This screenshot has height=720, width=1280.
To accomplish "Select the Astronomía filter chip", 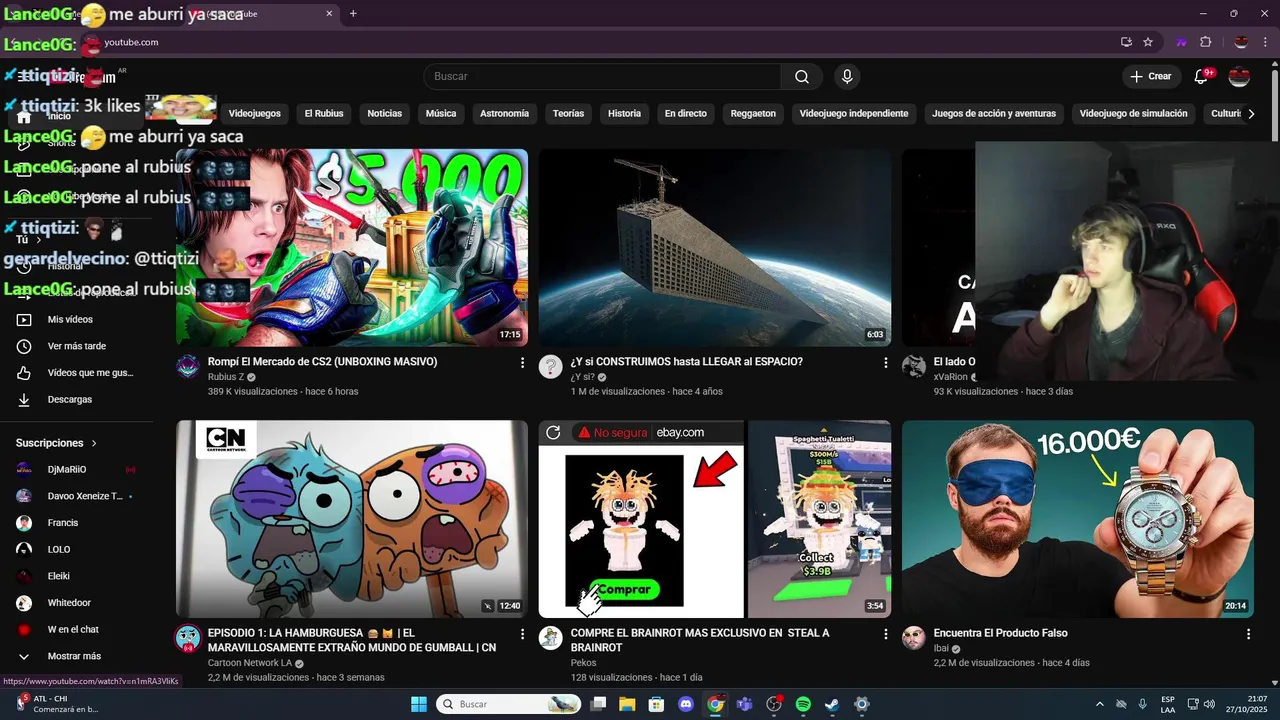I will point(504,113).
